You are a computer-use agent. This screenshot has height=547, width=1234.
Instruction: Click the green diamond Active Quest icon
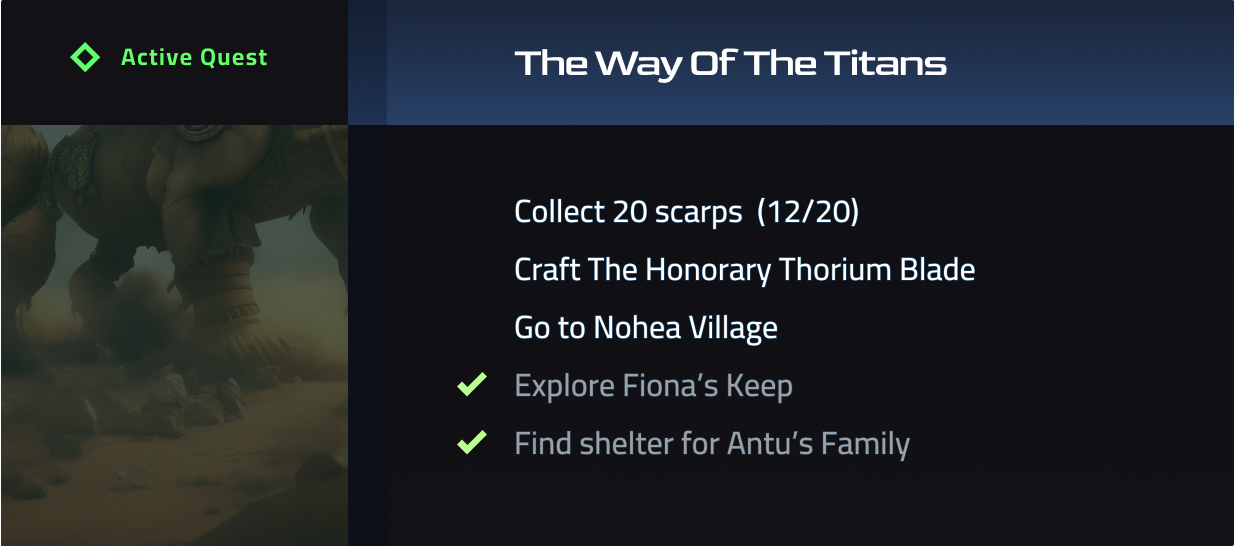click(x=85, y=58)
